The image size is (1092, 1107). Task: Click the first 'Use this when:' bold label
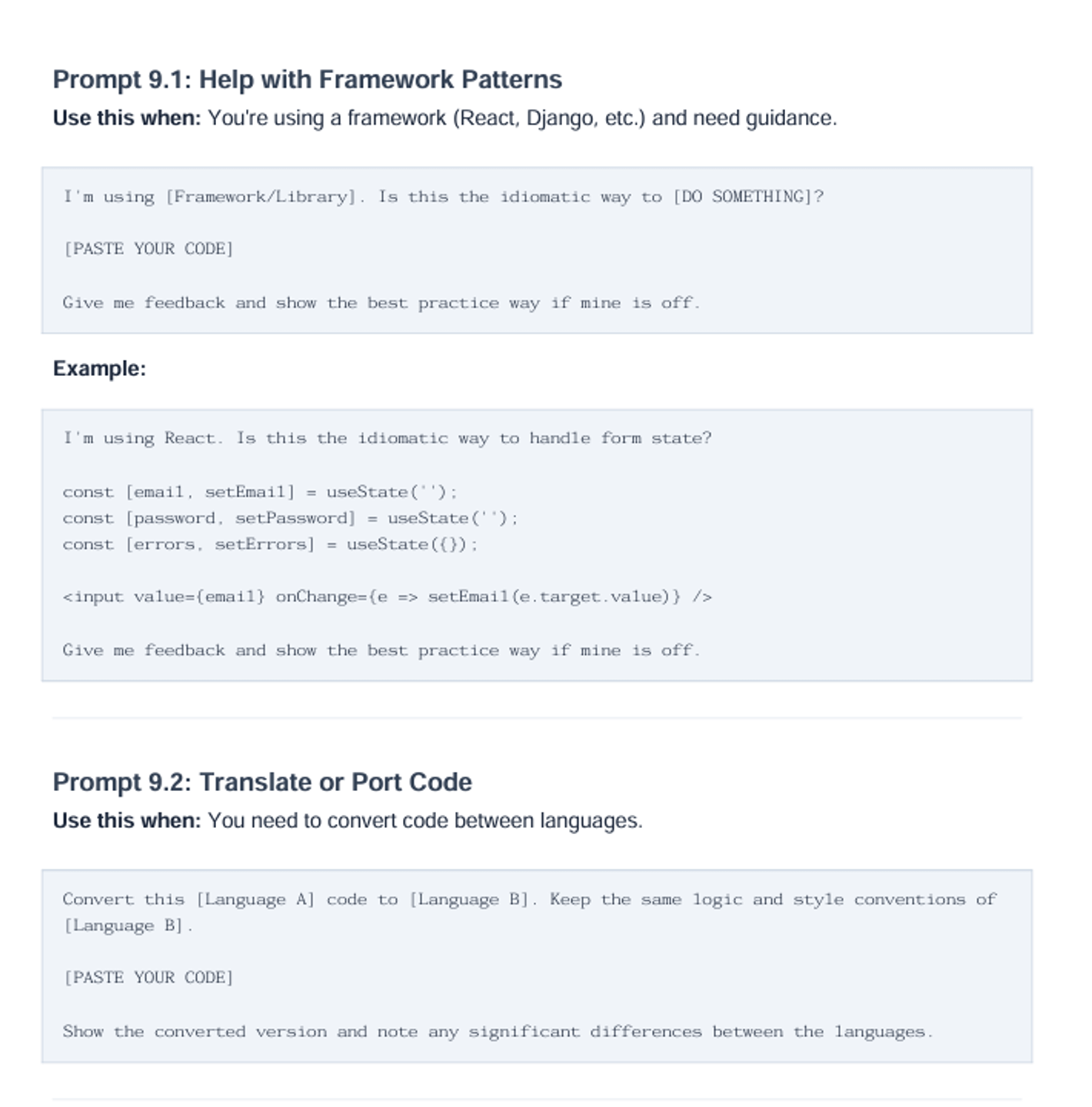point(127,118)
